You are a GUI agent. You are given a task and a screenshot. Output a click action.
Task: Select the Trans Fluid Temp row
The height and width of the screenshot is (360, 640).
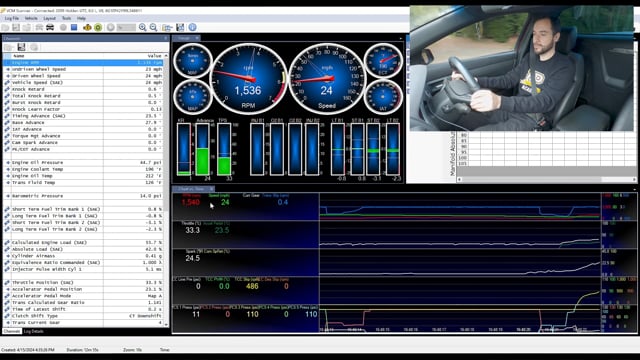point(83,182)
